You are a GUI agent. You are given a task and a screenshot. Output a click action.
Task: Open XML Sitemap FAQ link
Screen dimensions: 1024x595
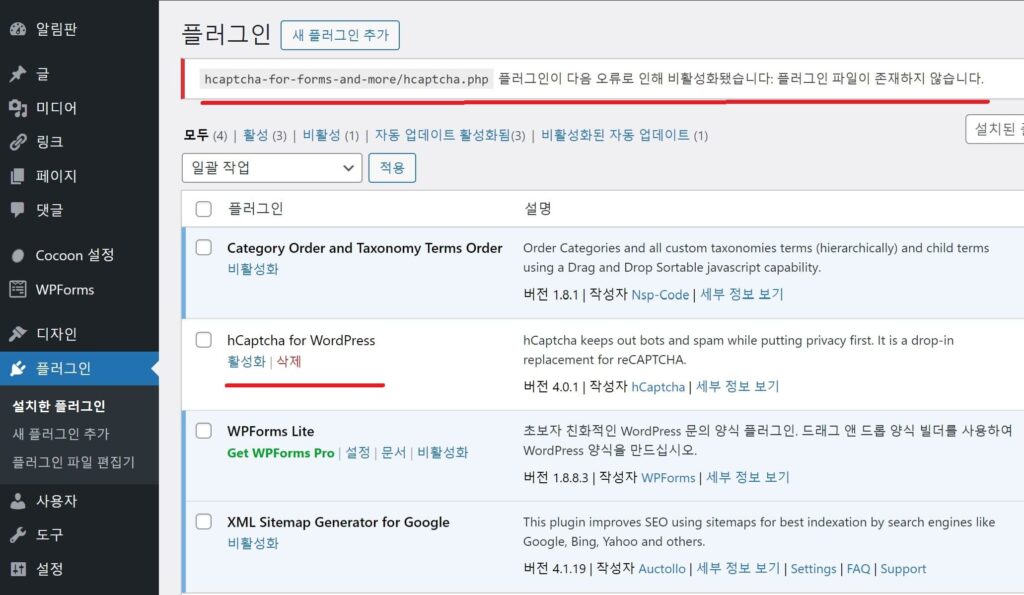[858, 569]
